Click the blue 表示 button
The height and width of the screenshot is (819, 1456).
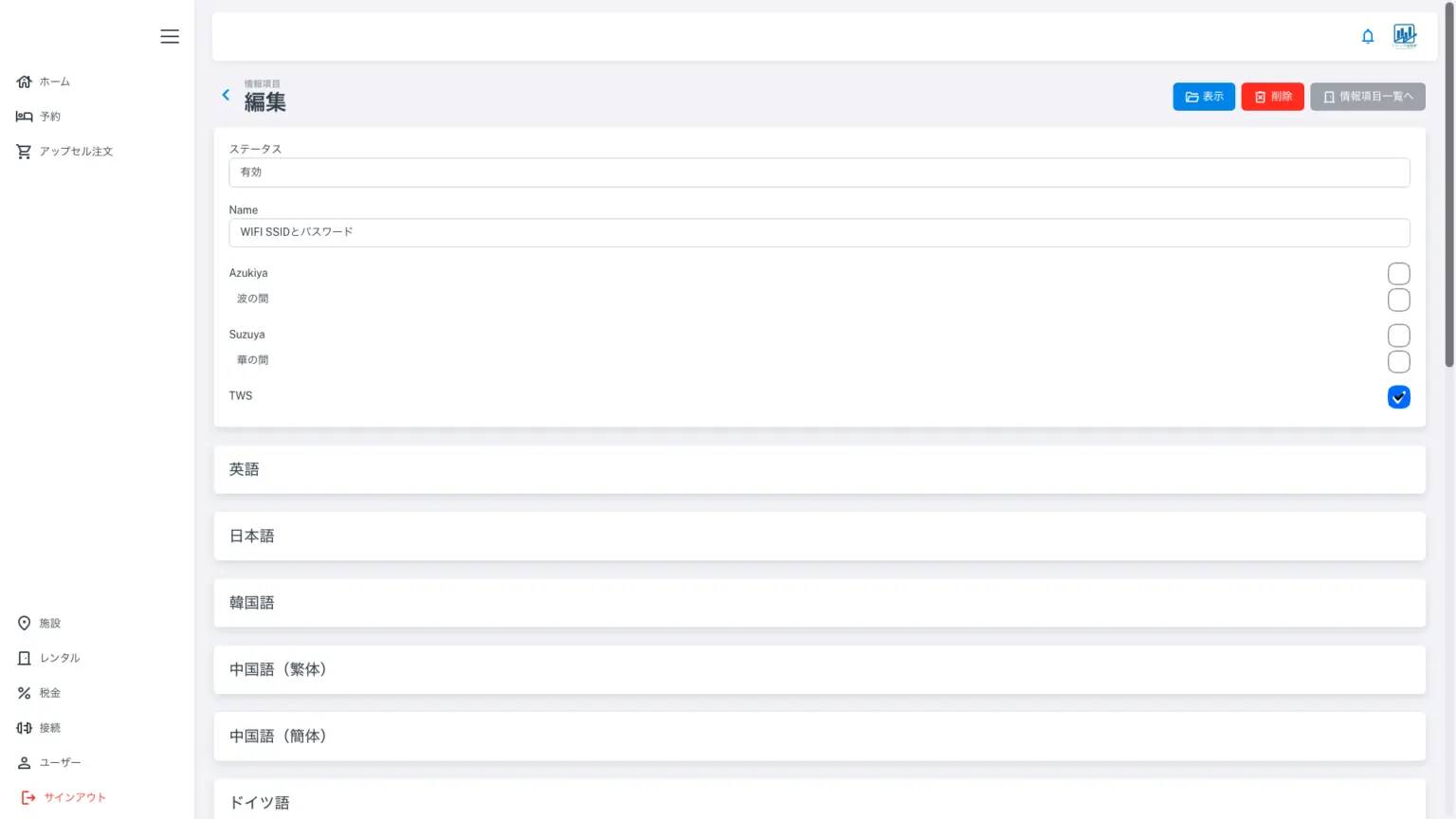tap(1204, 97)
